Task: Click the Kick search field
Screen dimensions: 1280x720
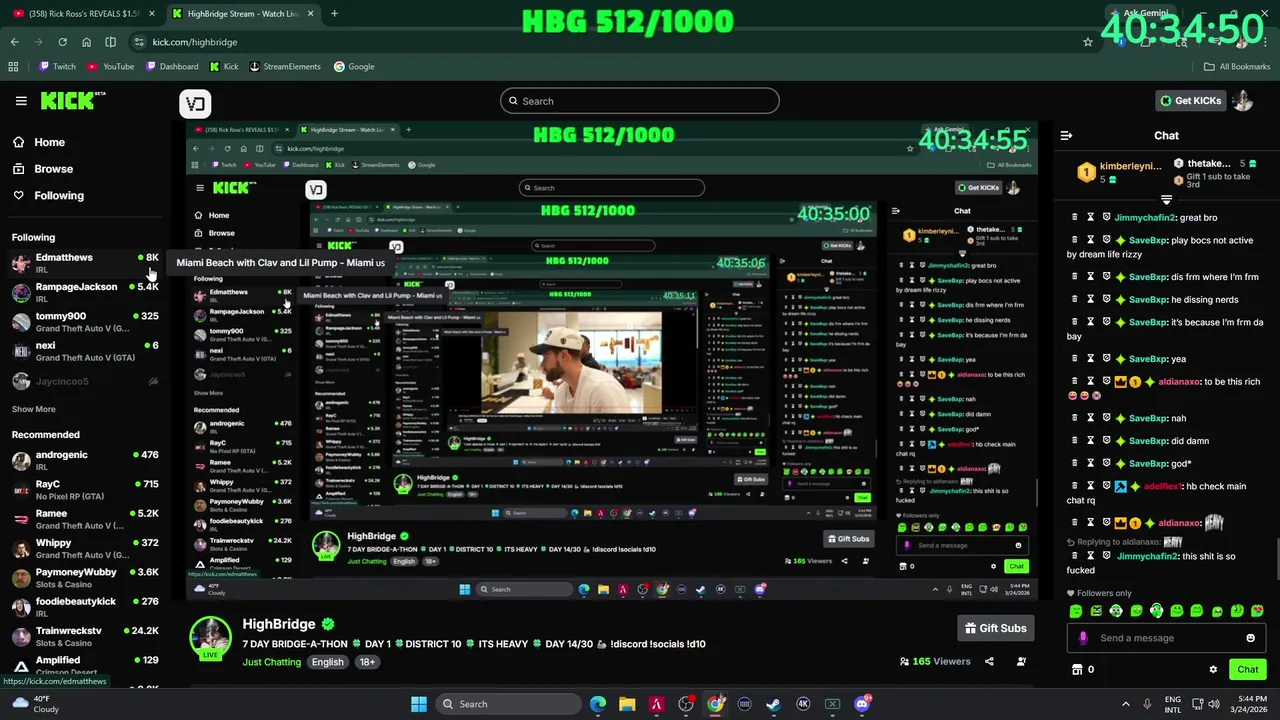Action: tap(640, 101)
